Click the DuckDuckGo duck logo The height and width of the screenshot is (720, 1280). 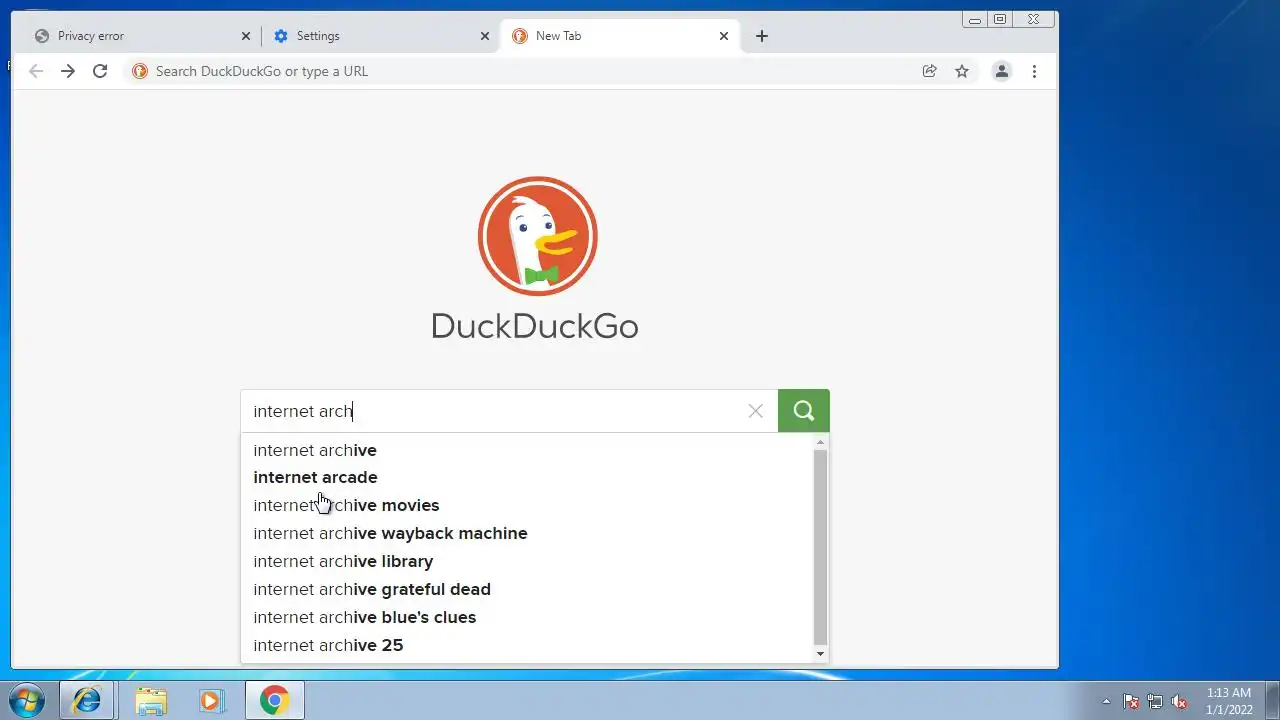pos(537,236)
